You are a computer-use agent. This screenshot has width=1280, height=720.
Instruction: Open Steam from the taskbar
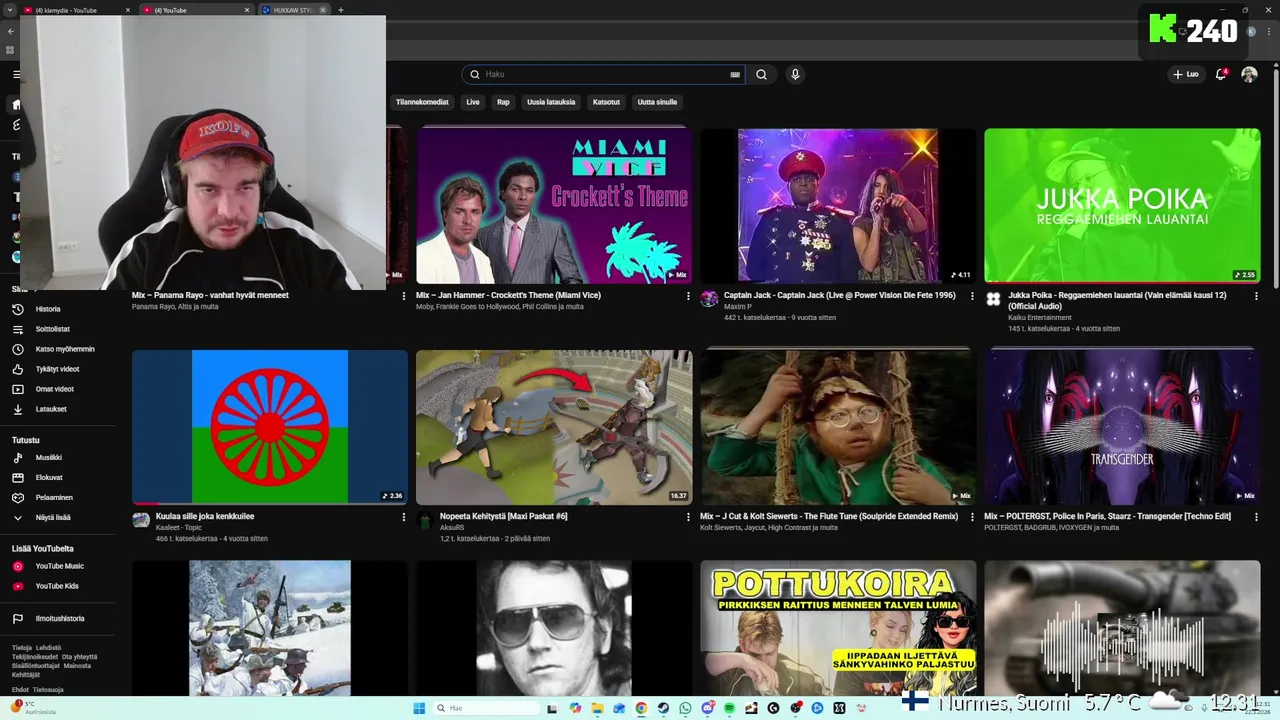(x=663, y=708)
